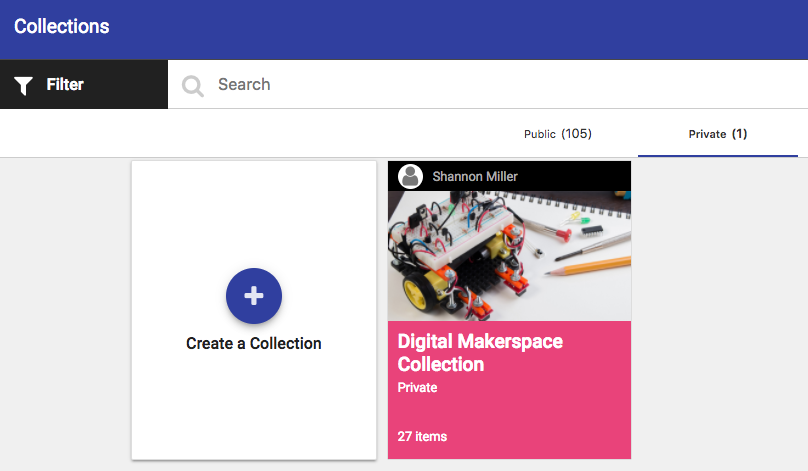Open the Filter panel via its label
This screenshot has height=471, width=808.
click(x=65, y=85)
